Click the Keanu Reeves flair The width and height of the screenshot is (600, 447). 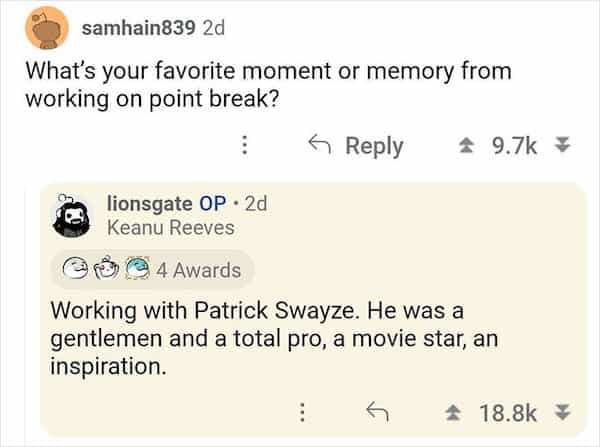tap(170, 228)
